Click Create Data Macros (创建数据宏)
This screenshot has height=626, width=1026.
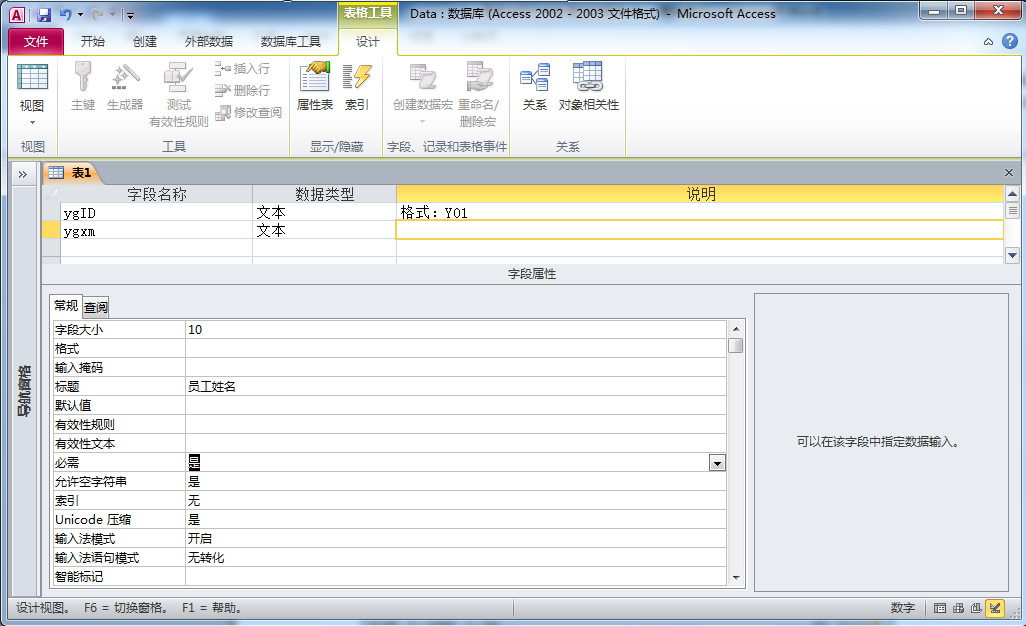(423, 94)
